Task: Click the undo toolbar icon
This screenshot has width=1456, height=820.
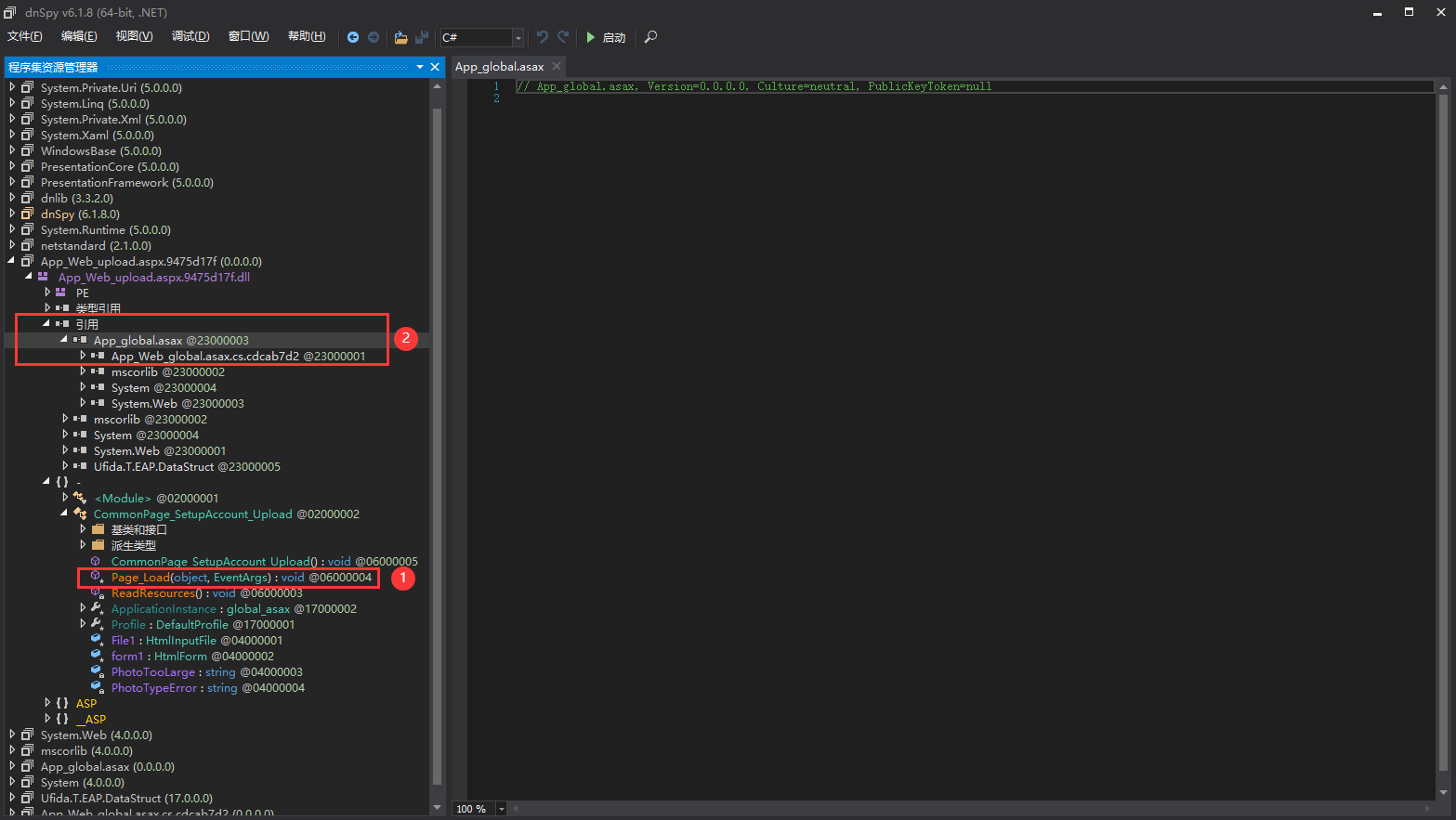Action: coord(543,37)
